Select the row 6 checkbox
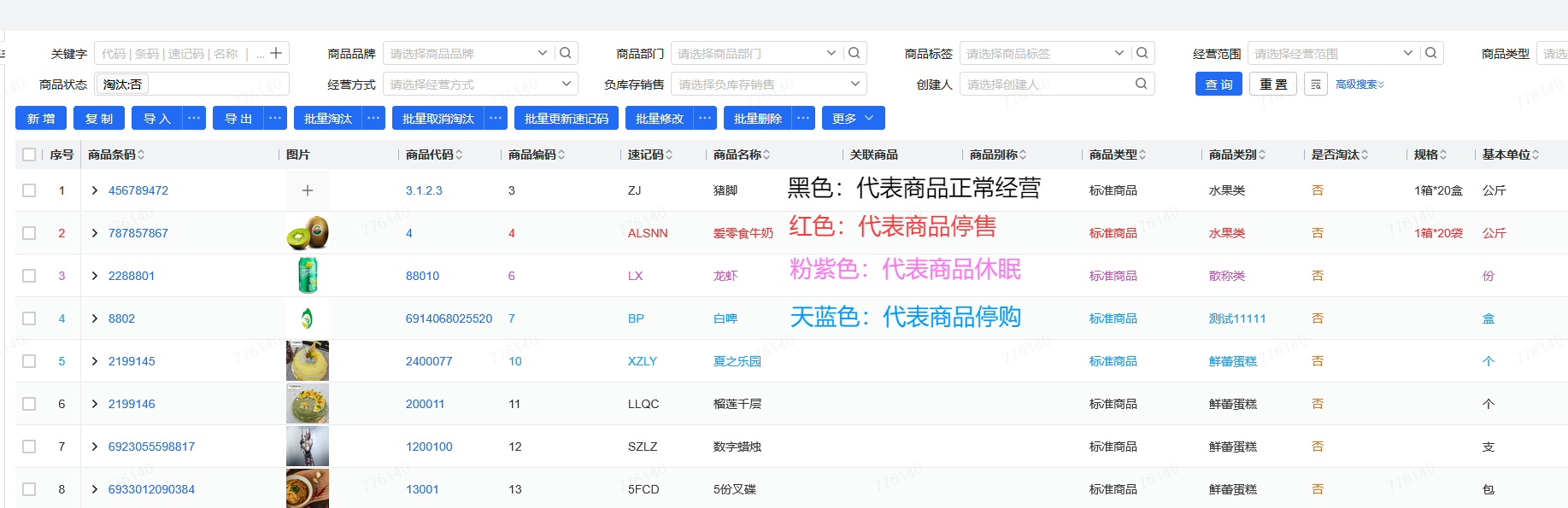Viewport: 1568px width, 508px height. pyautogui.click(x=29, y=404)
